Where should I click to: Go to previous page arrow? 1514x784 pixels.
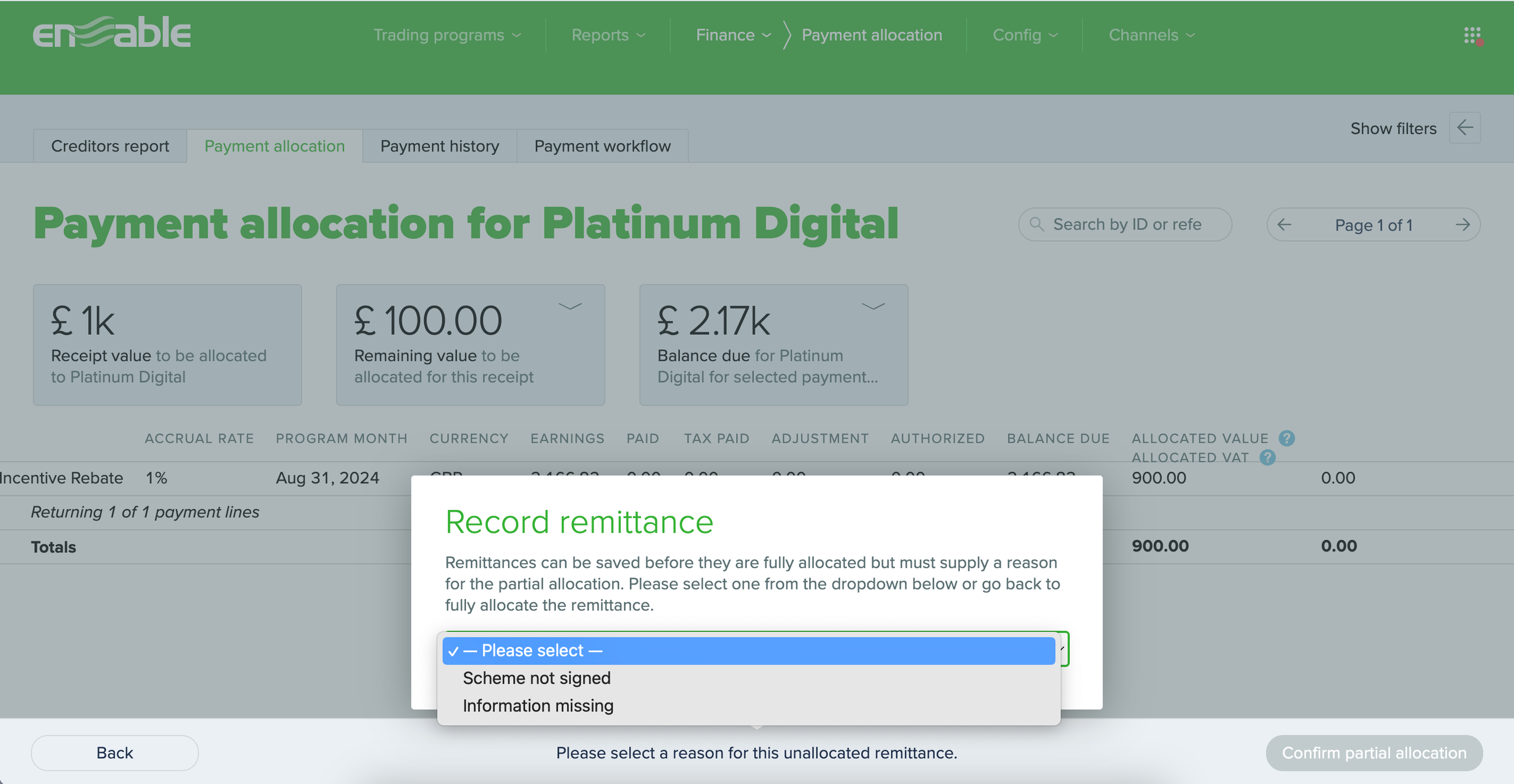pos(1285,225)
